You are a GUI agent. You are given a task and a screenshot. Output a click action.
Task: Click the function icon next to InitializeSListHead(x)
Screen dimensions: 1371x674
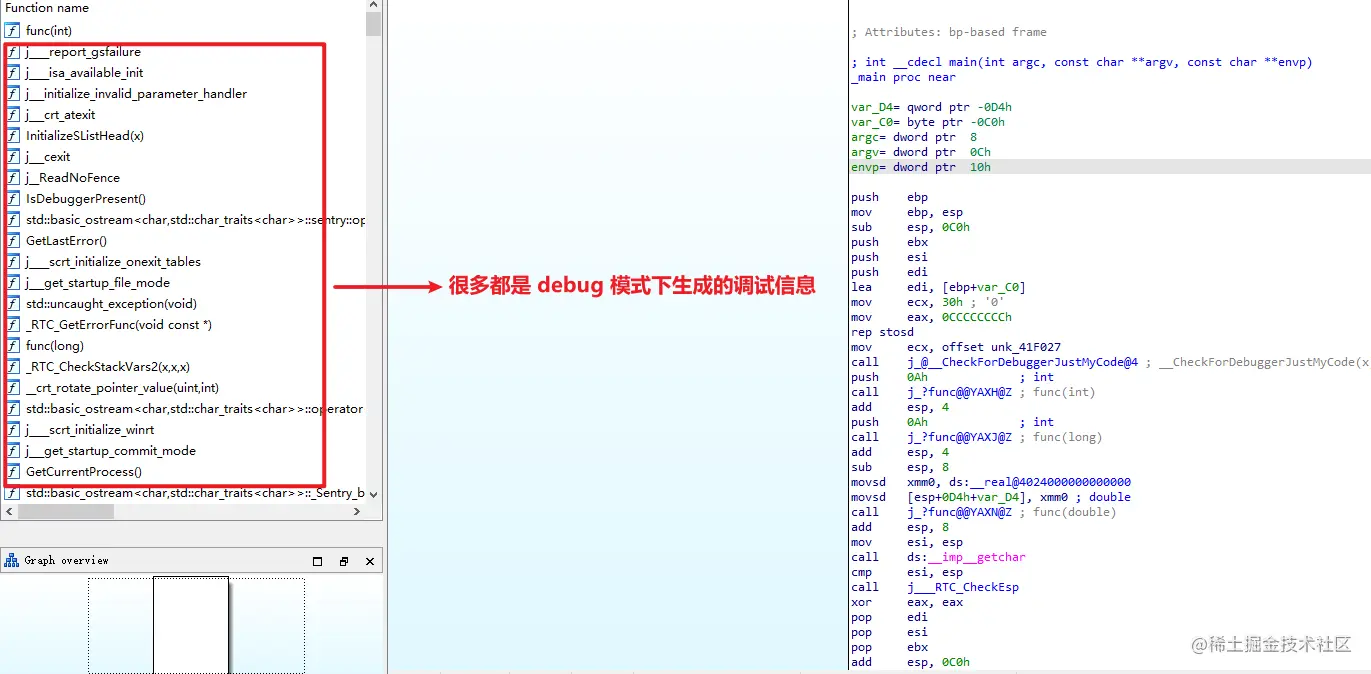coord(12,135)
